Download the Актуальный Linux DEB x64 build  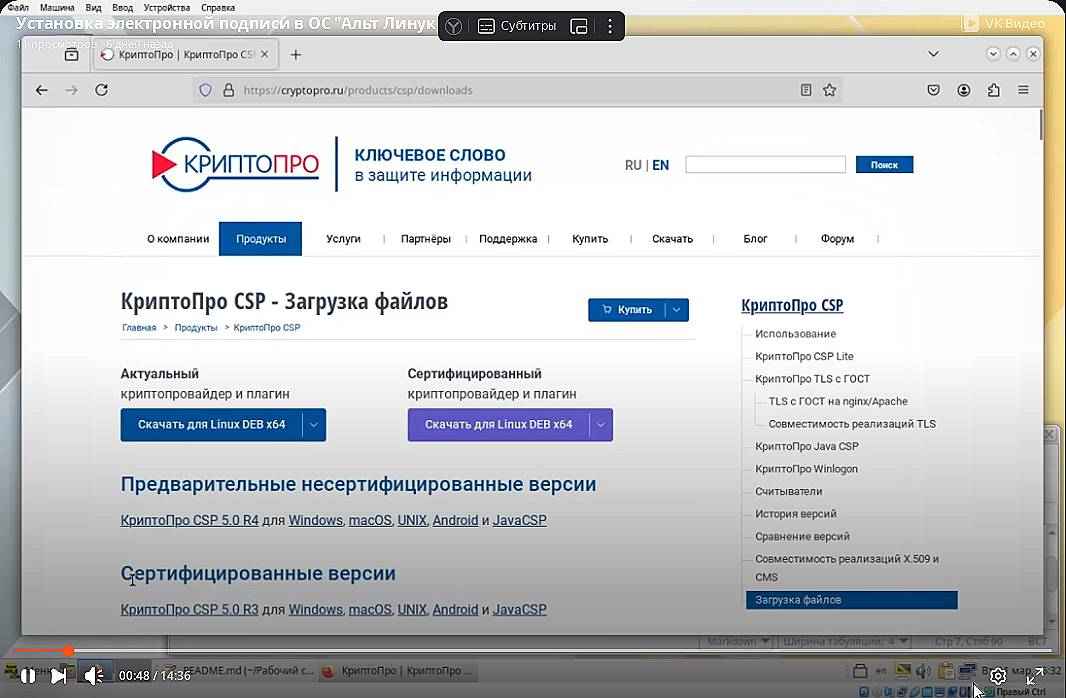pyautogui.click(x=211, y=425)
